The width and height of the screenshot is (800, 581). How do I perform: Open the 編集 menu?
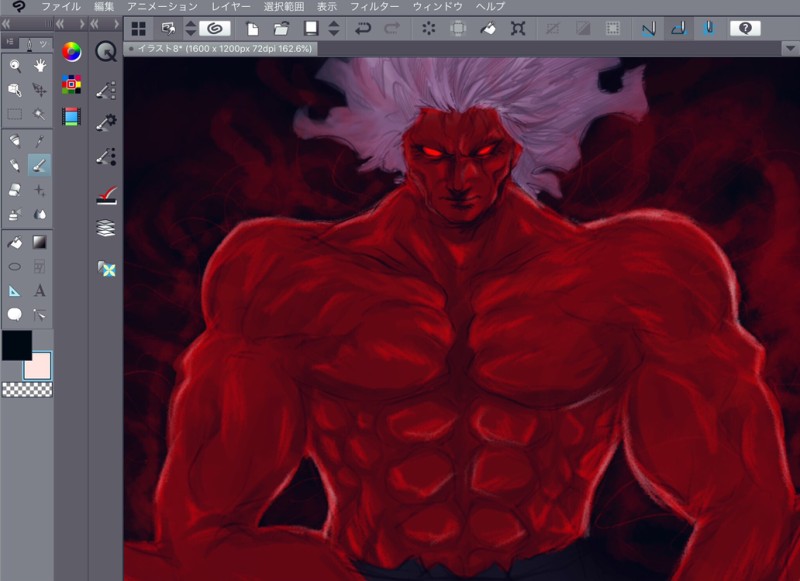click(104, 7)
